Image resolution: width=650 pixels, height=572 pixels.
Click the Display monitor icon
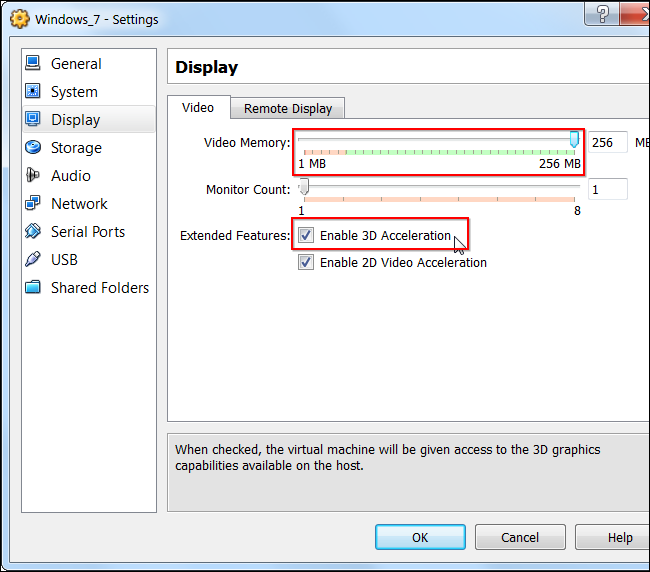33,119
